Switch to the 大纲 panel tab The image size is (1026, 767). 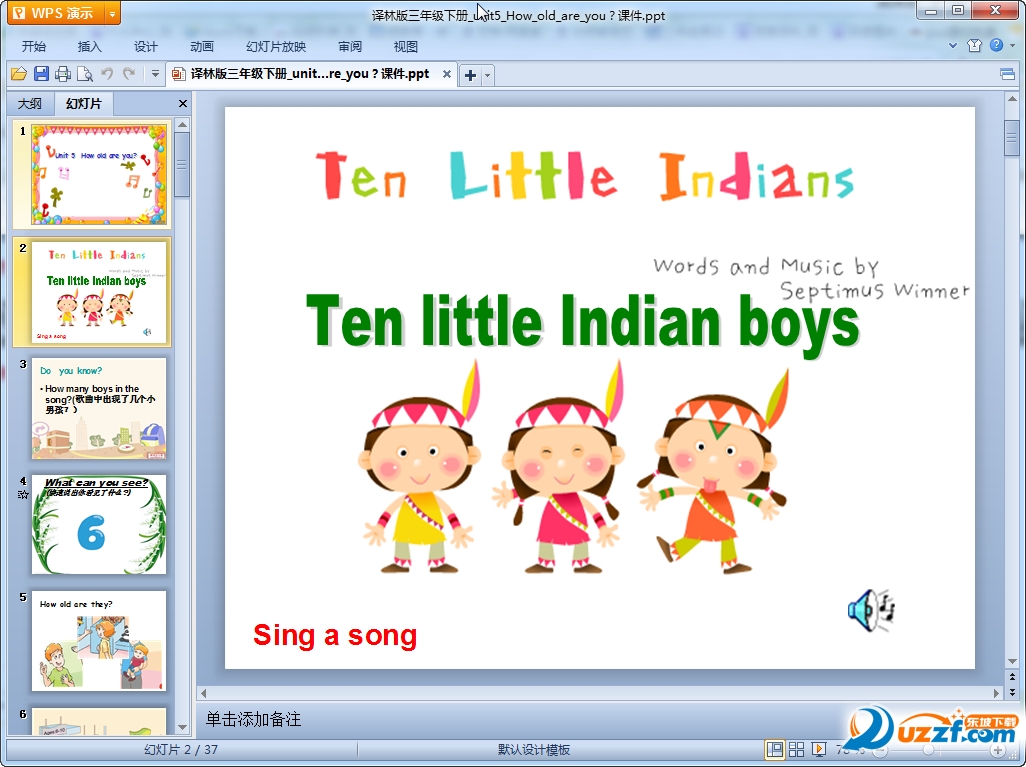[x=29, y=103]
